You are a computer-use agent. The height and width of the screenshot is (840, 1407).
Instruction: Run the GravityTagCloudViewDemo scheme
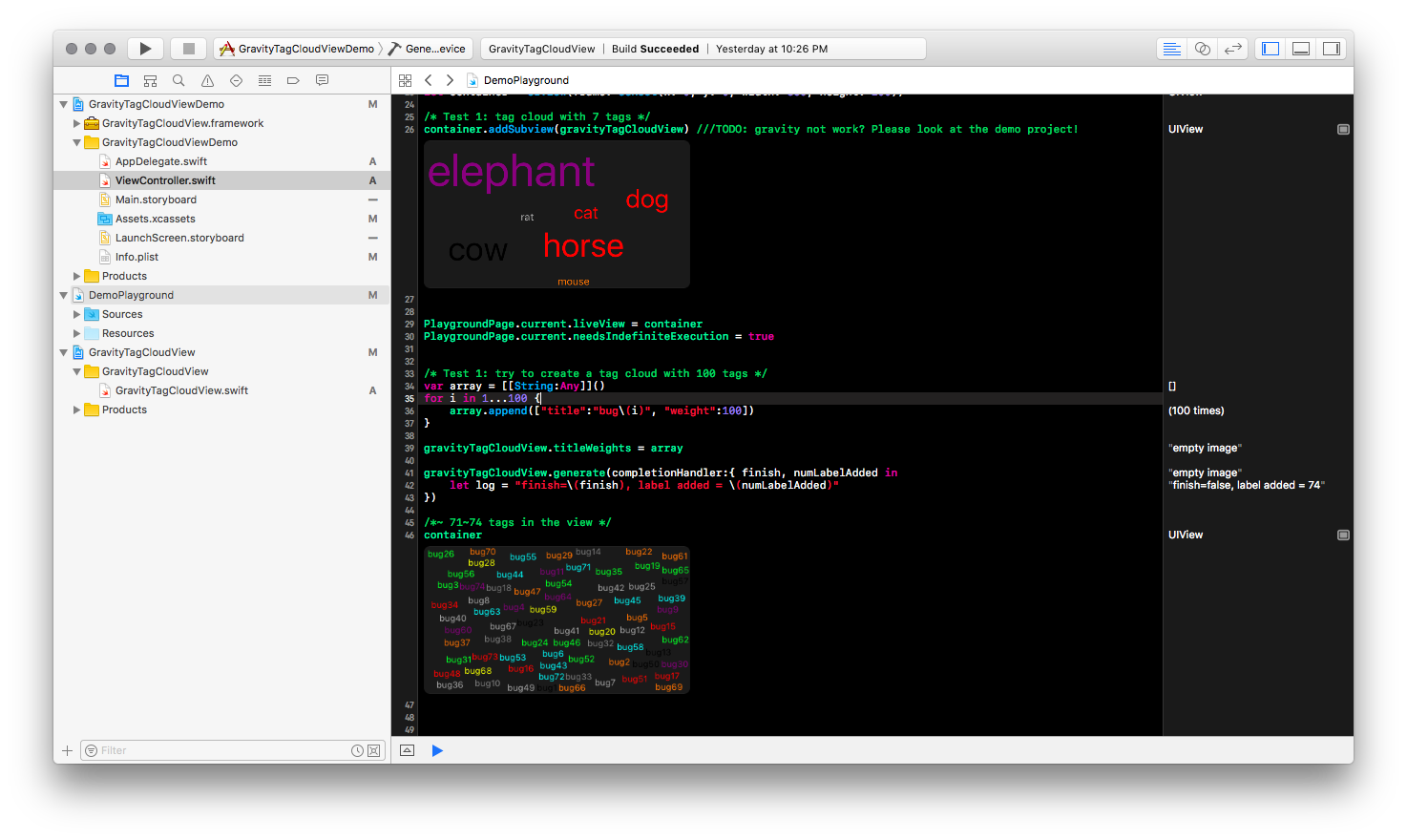[145, 49]
